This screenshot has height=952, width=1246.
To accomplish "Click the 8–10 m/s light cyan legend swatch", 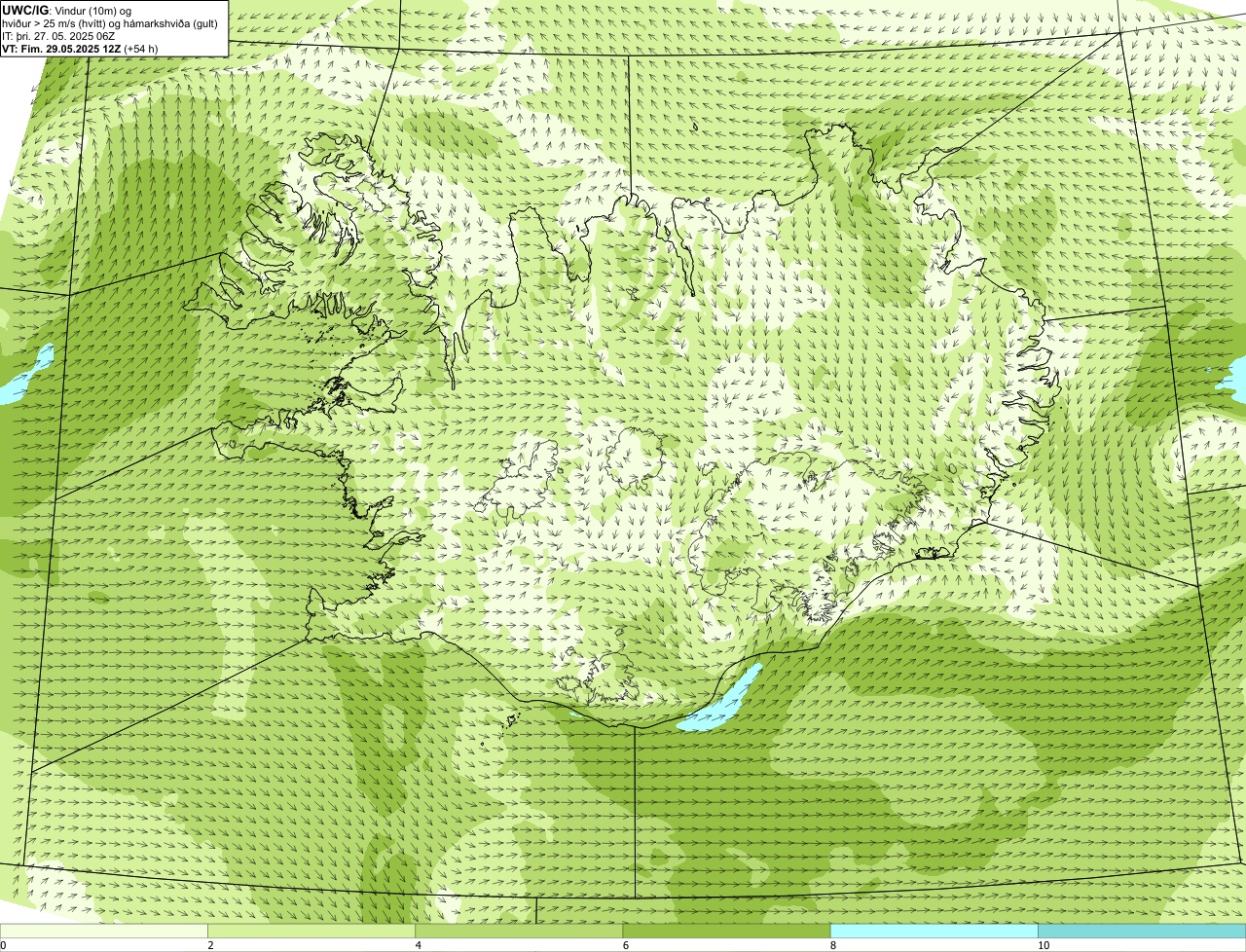I will click(934, 932).
